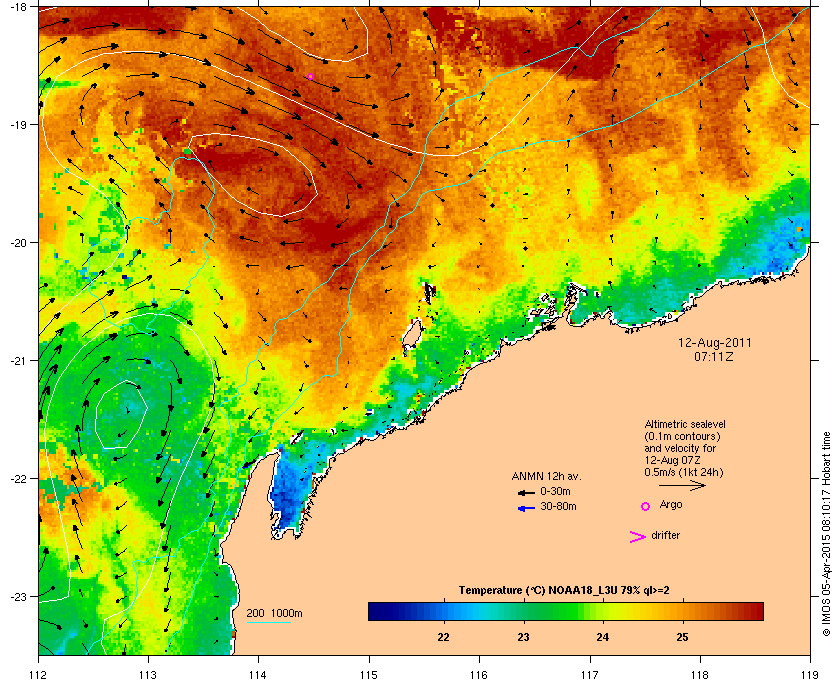Click the "12-Aug-2011" date label

point(714,343)
